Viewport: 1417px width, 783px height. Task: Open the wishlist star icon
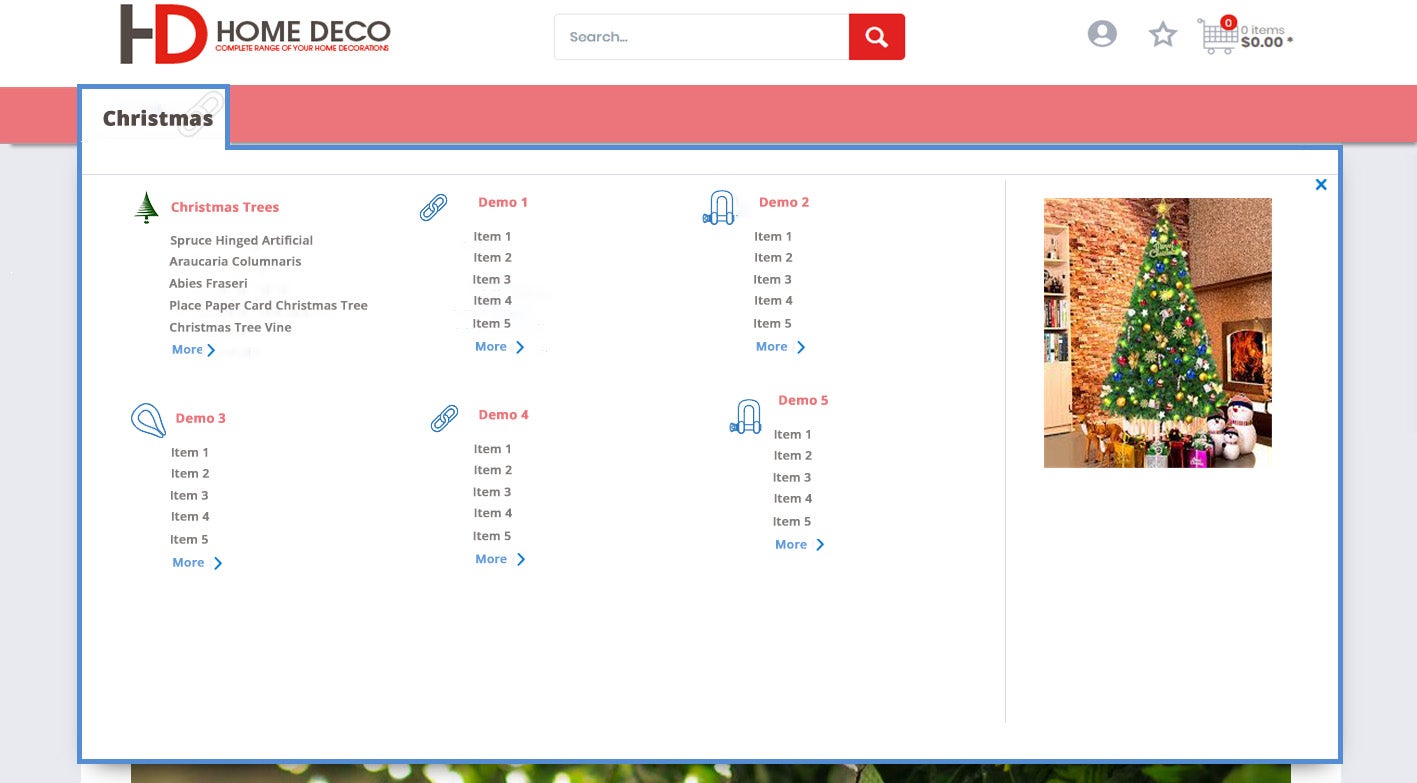pyautogui.click(x=1163, y=35)
